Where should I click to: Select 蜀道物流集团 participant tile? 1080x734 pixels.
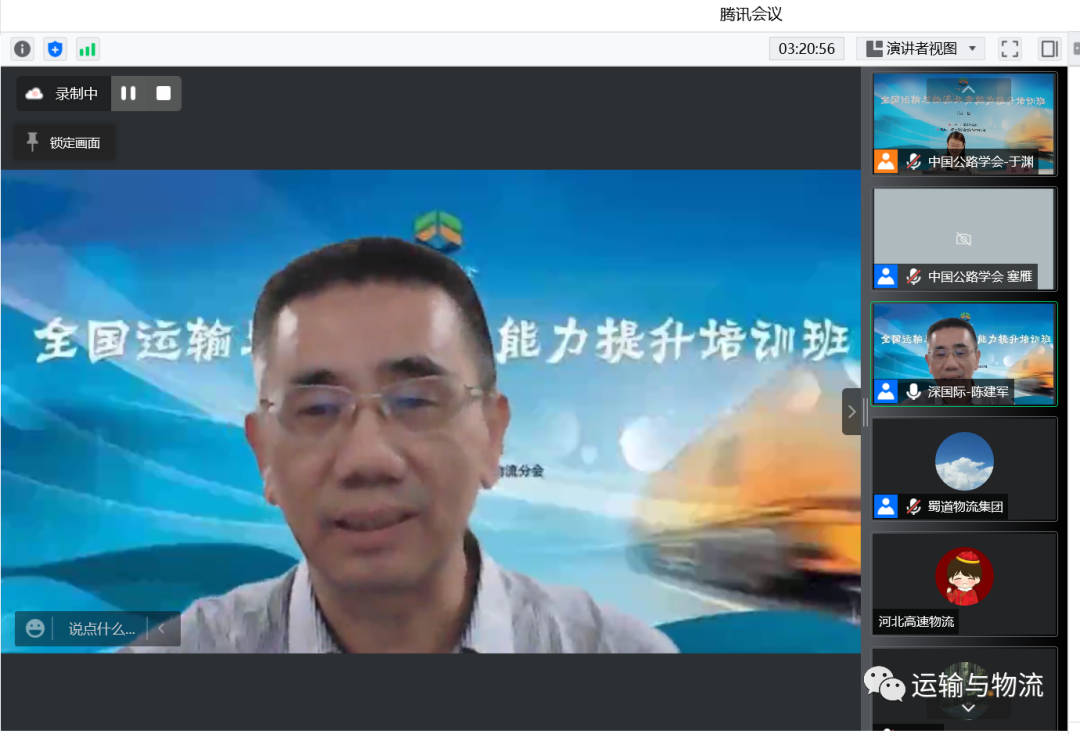point(964,469)
